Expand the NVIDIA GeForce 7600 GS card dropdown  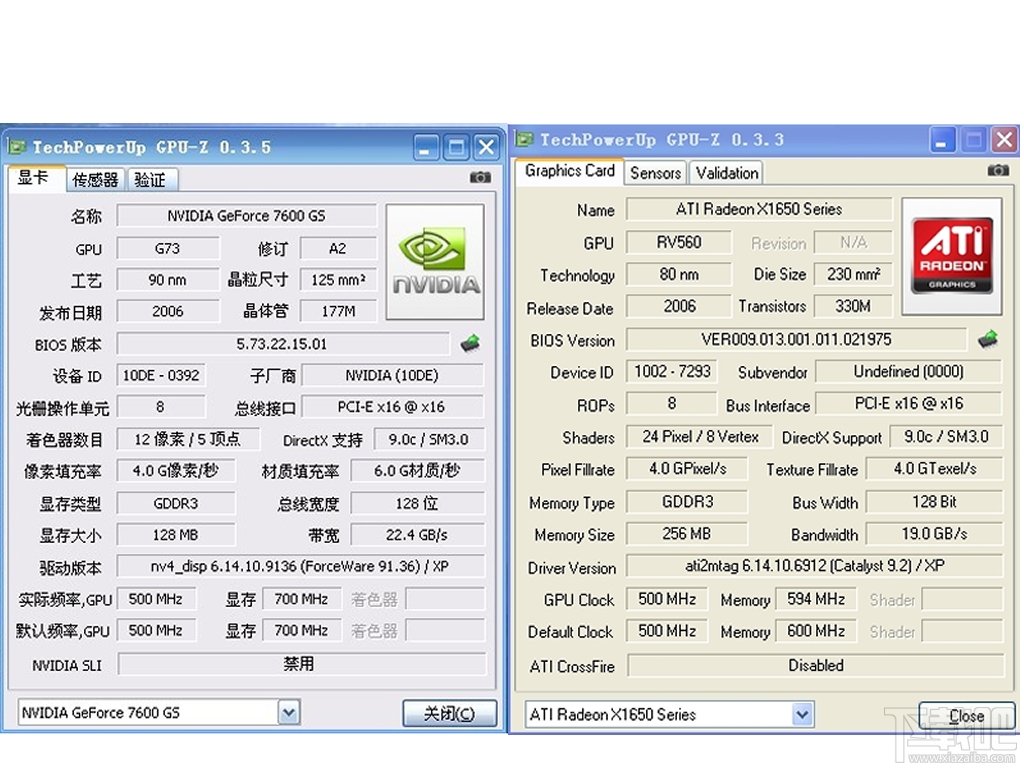tap(289, 712)
